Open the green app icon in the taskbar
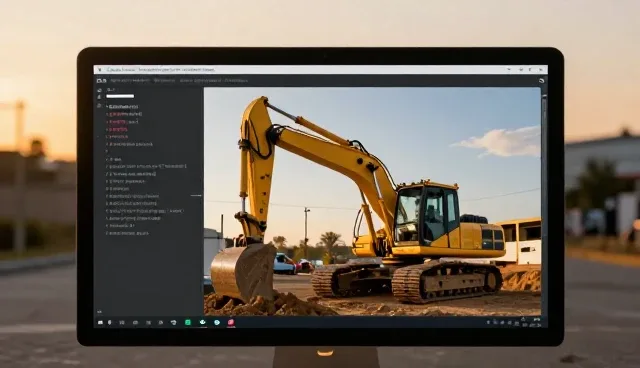640x368 pixels. point(188,322)
